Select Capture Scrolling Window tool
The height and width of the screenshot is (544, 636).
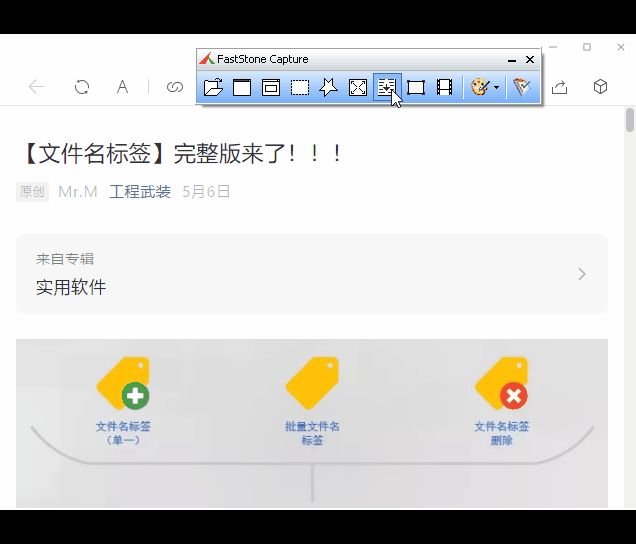pyautogui.click(x=387, y=87)
